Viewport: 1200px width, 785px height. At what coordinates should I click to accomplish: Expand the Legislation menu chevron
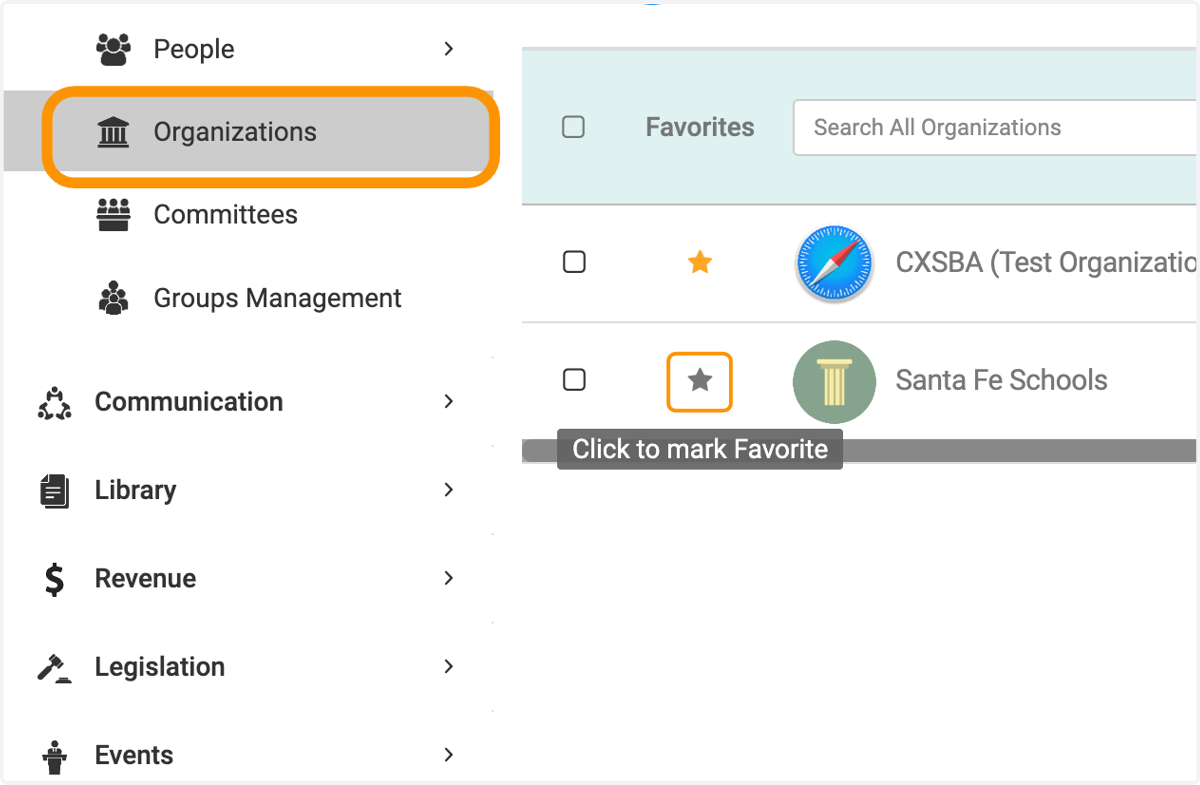[449, 666]
